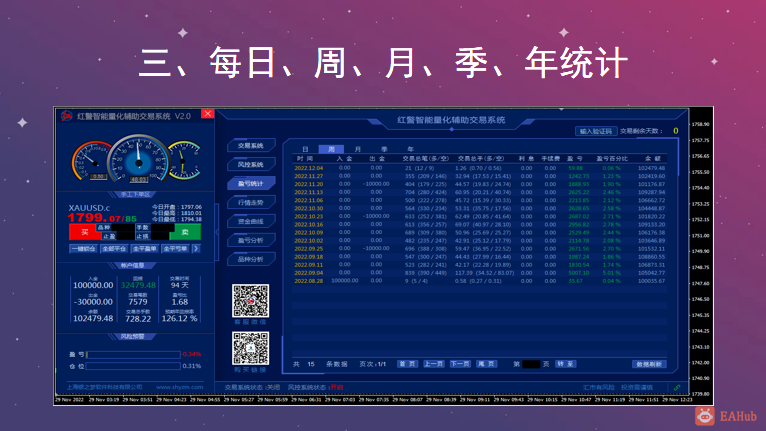Viewport: 766px width, 431px height.
Task: Collapse the side panel with left arrow handle
Action: pos(216,232)
